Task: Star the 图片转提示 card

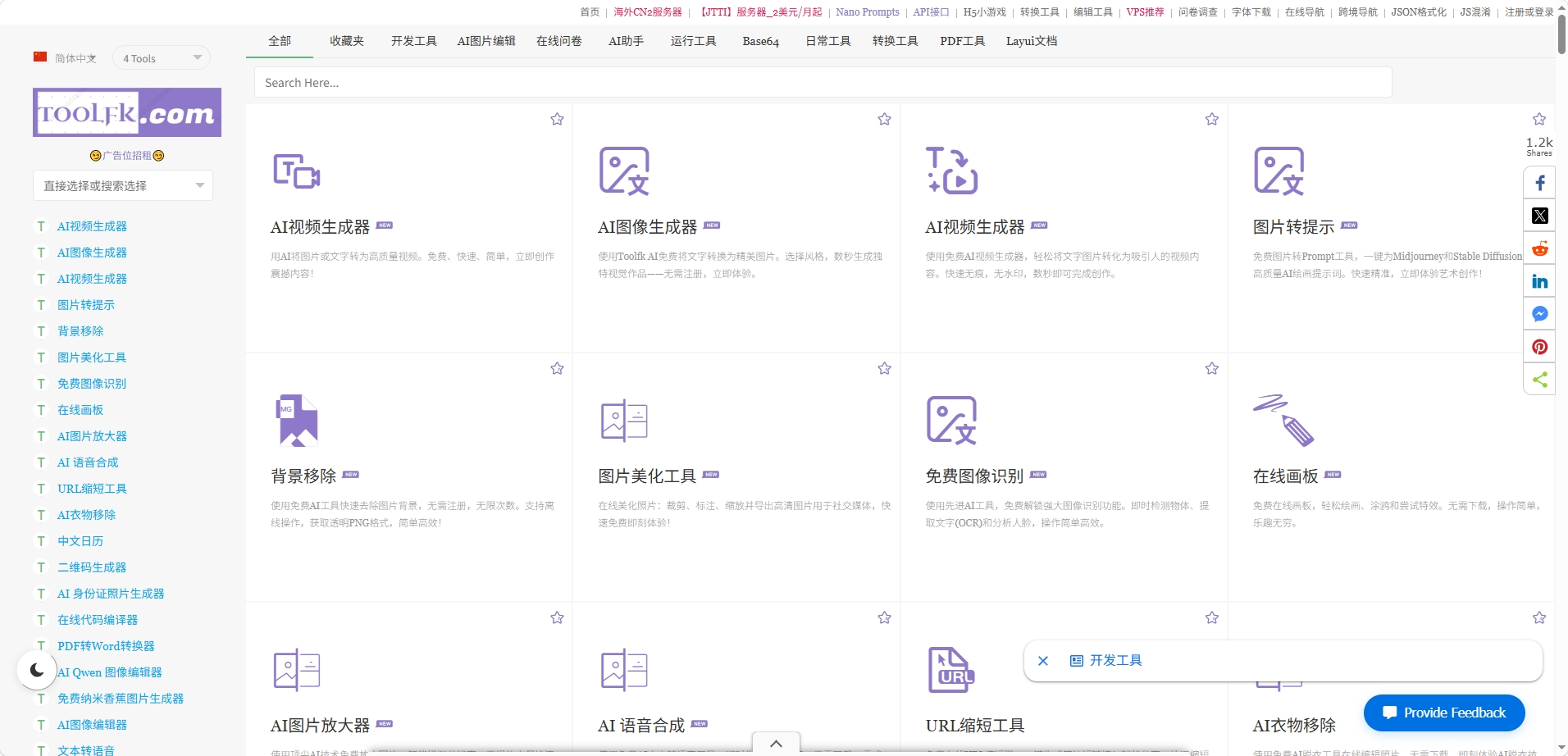Action: tap(1538, 119)
